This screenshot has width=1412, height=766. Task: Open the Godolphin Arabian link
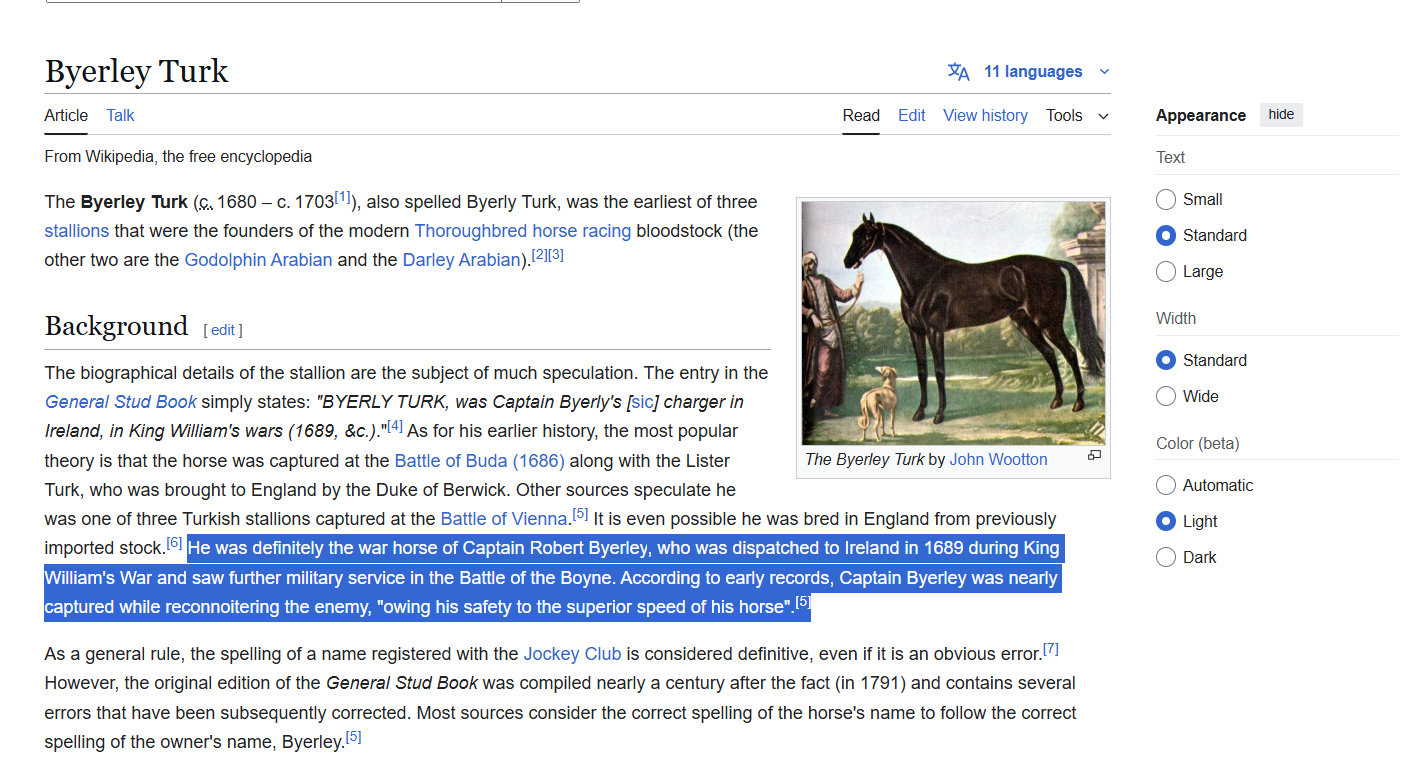[x=258, y=260]
